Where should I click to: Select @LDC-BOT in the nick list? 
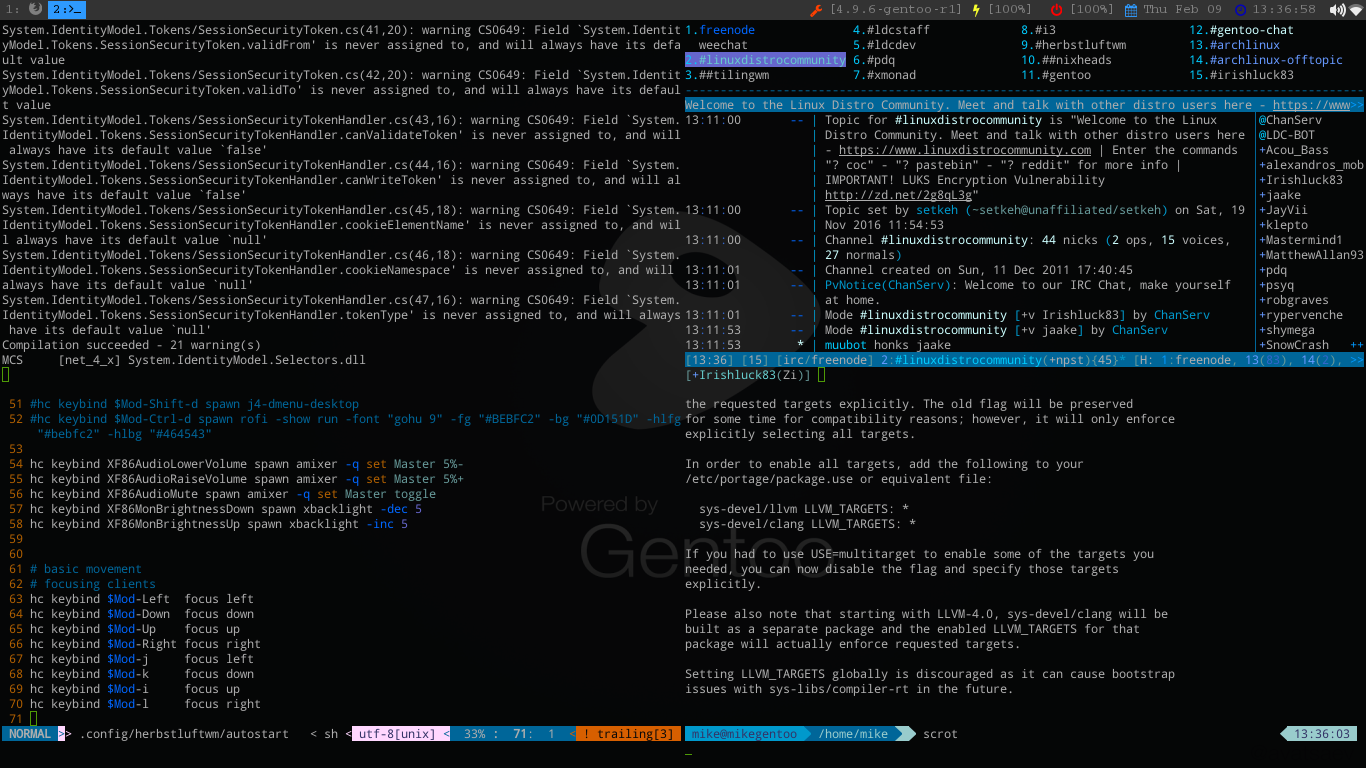point(1287,135)
